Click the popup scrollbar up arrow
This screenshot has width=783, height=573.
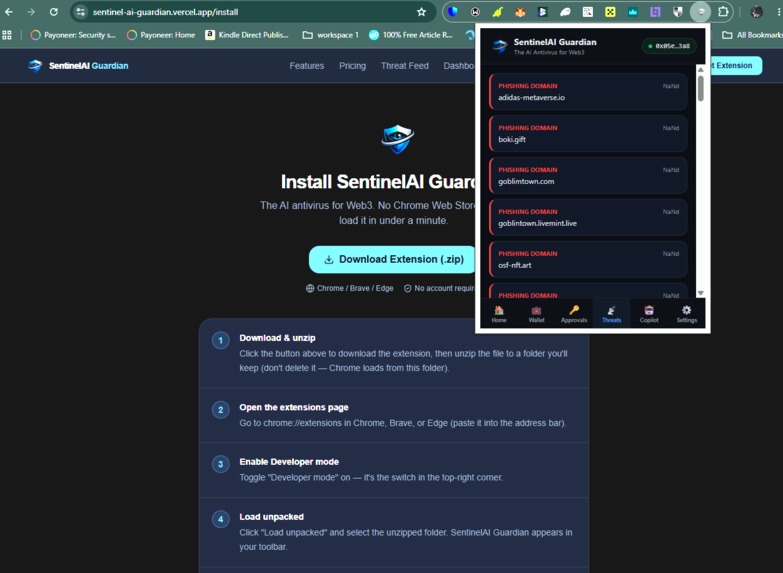pyautogui.click(x=701, y=69)
